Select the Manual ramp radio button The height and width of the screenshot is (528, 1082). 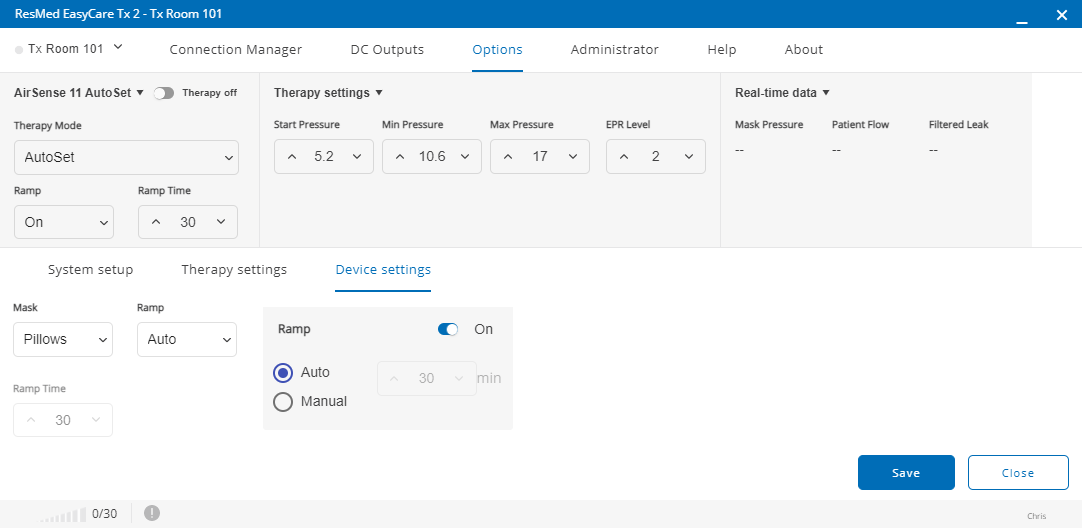[x=283, y=402]
